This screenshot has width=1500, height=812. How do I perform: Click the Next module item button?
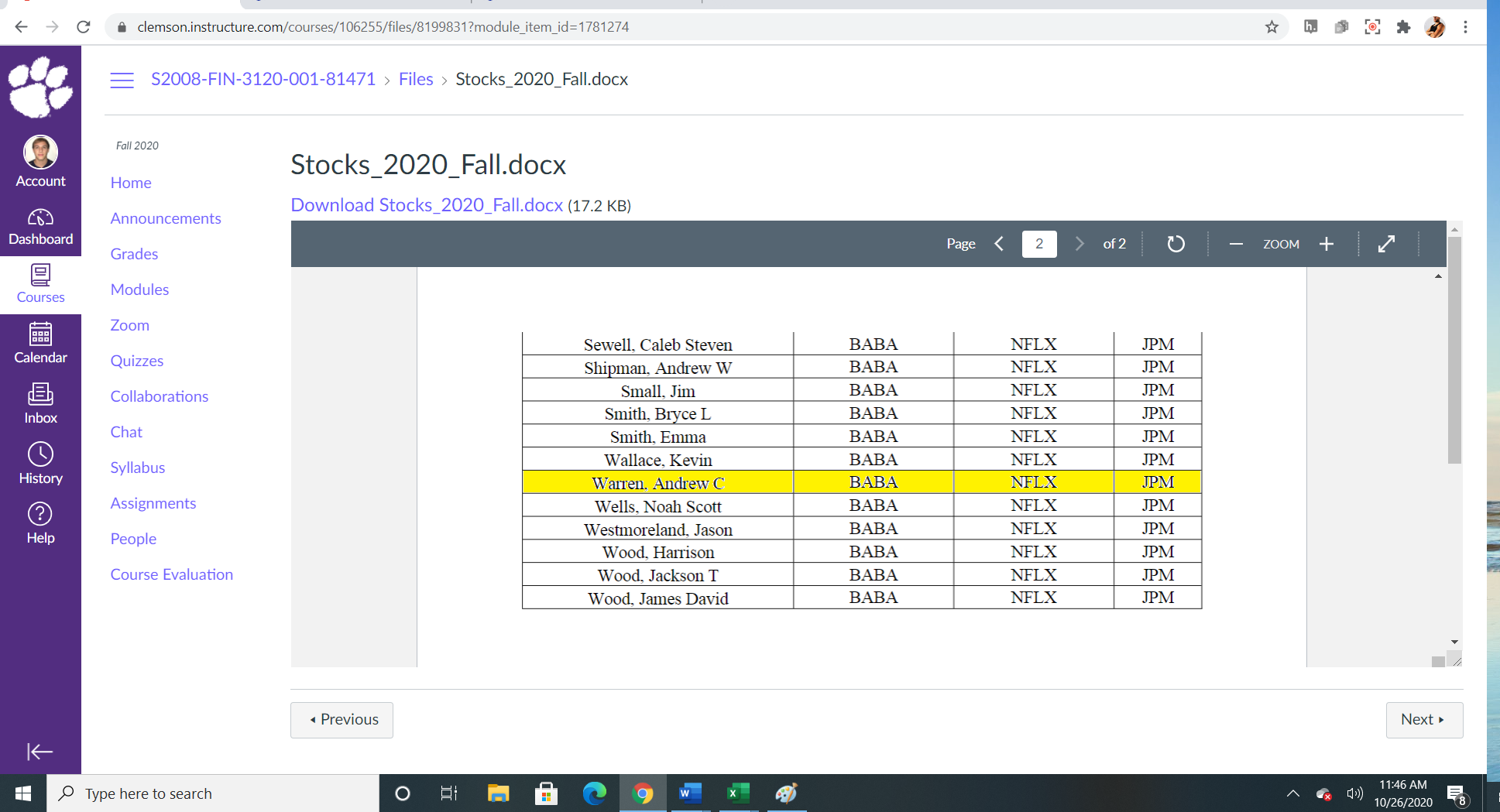pyautogui.click(x=1424, y=720)
